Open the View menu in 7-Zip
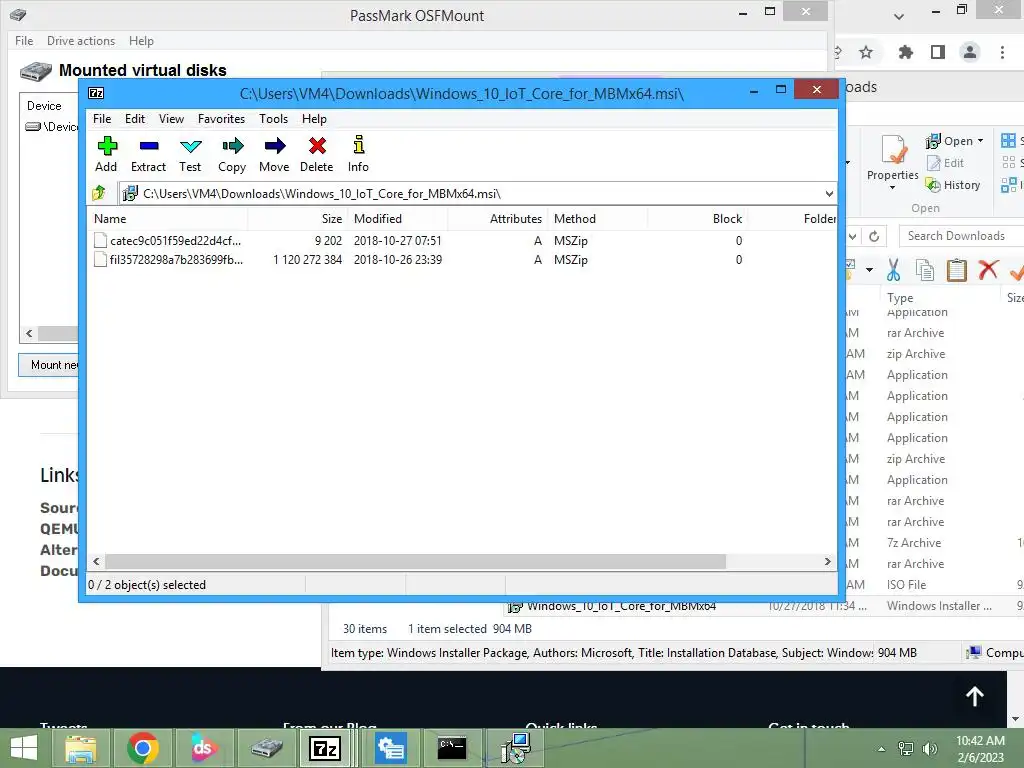 pyautogui.click(x=171, y=119)
